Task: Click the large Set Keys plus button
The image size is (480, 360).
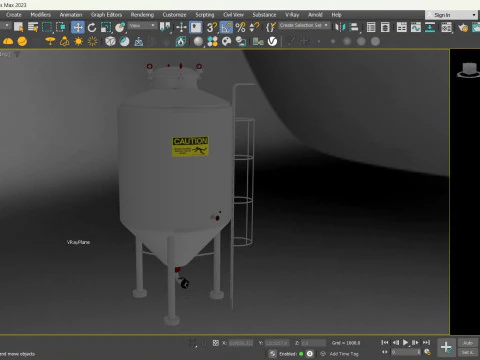Action: pos(446,347)
